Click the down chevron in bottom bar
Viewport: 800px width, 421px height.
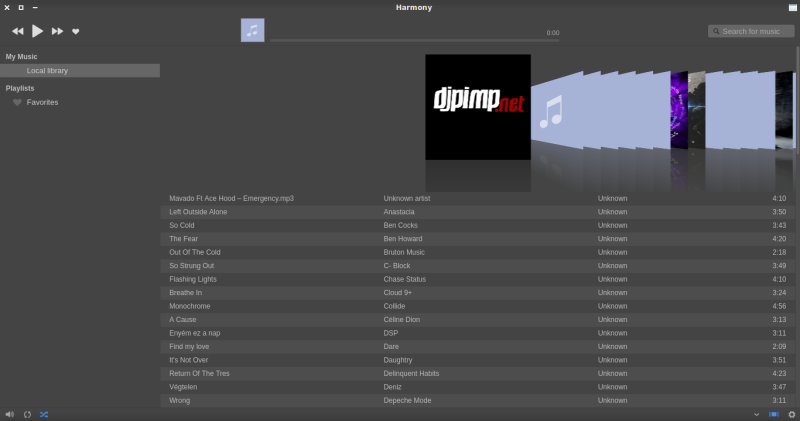coord(757,414)
